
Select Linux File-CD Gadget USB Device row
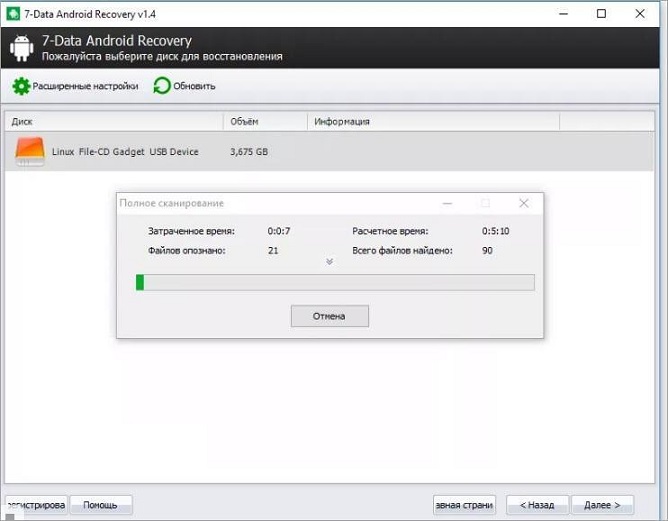coord(329,152)
